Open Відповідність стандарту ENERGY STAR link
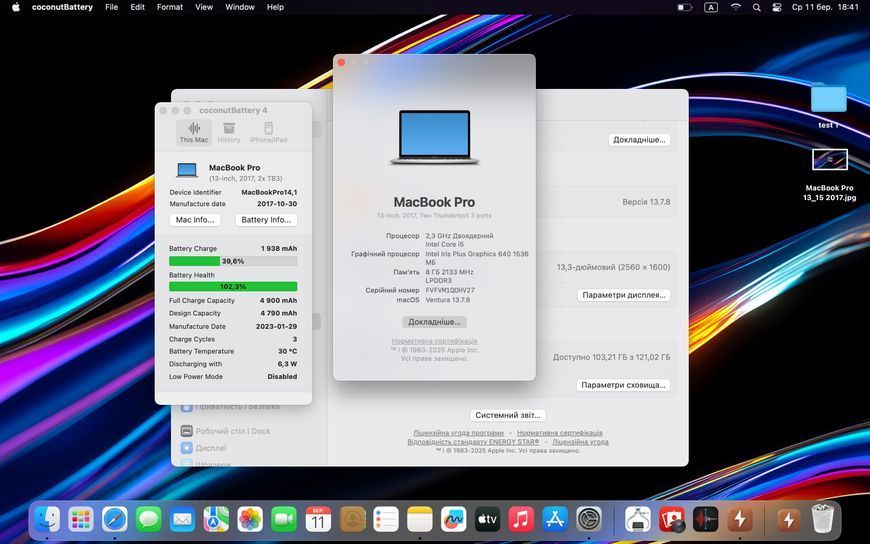 473,442
